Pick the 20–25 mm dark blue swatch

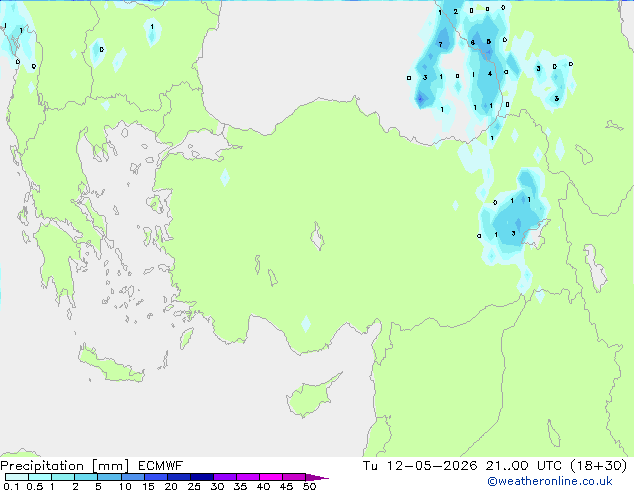point(179,477)
